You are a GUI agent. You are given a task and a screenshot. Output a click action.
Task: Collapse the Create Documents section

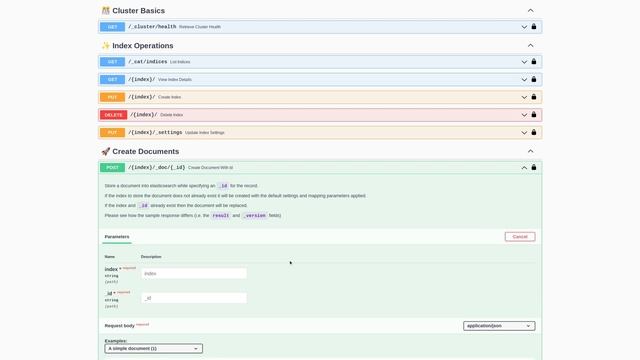pyautogui.click(x=531, y=151)
